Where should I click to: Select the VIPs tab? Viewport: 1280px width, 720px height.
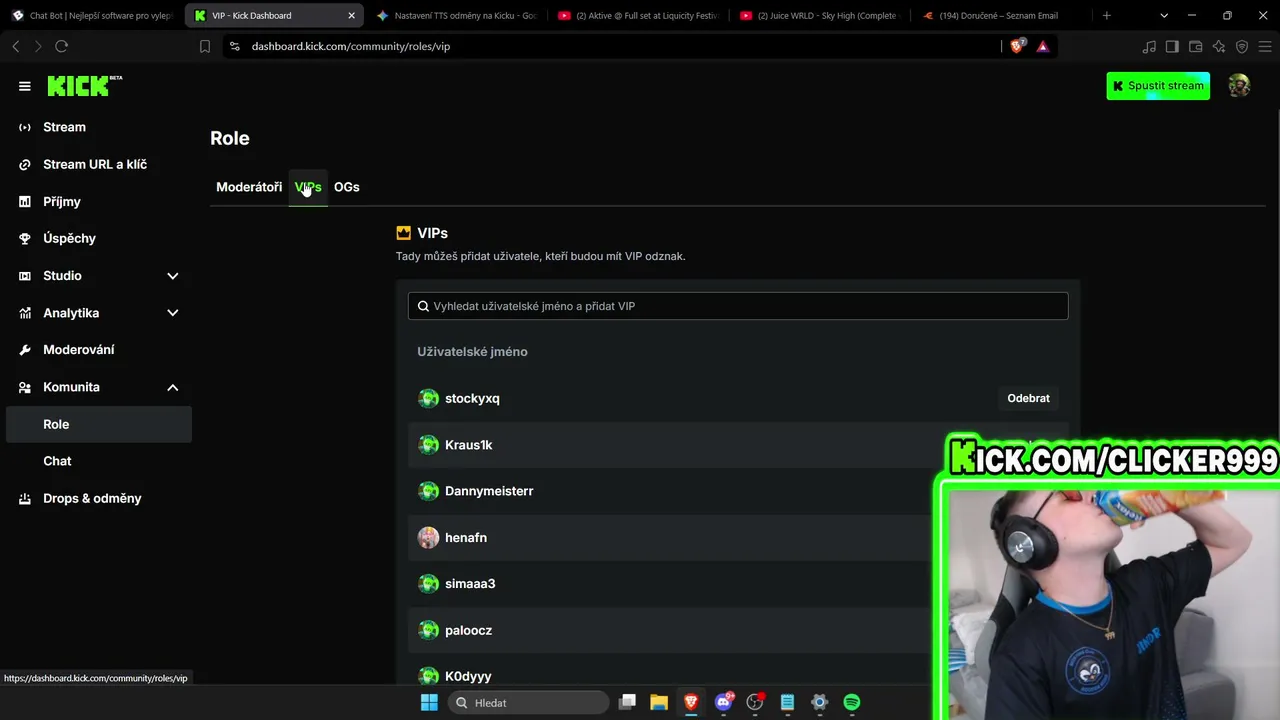coord(308,187)
